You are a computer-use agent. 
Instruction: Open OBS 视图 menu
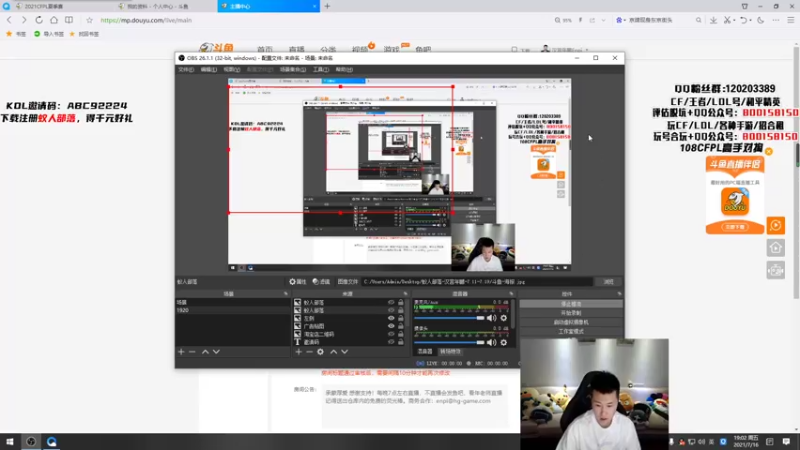pos(231,69)
